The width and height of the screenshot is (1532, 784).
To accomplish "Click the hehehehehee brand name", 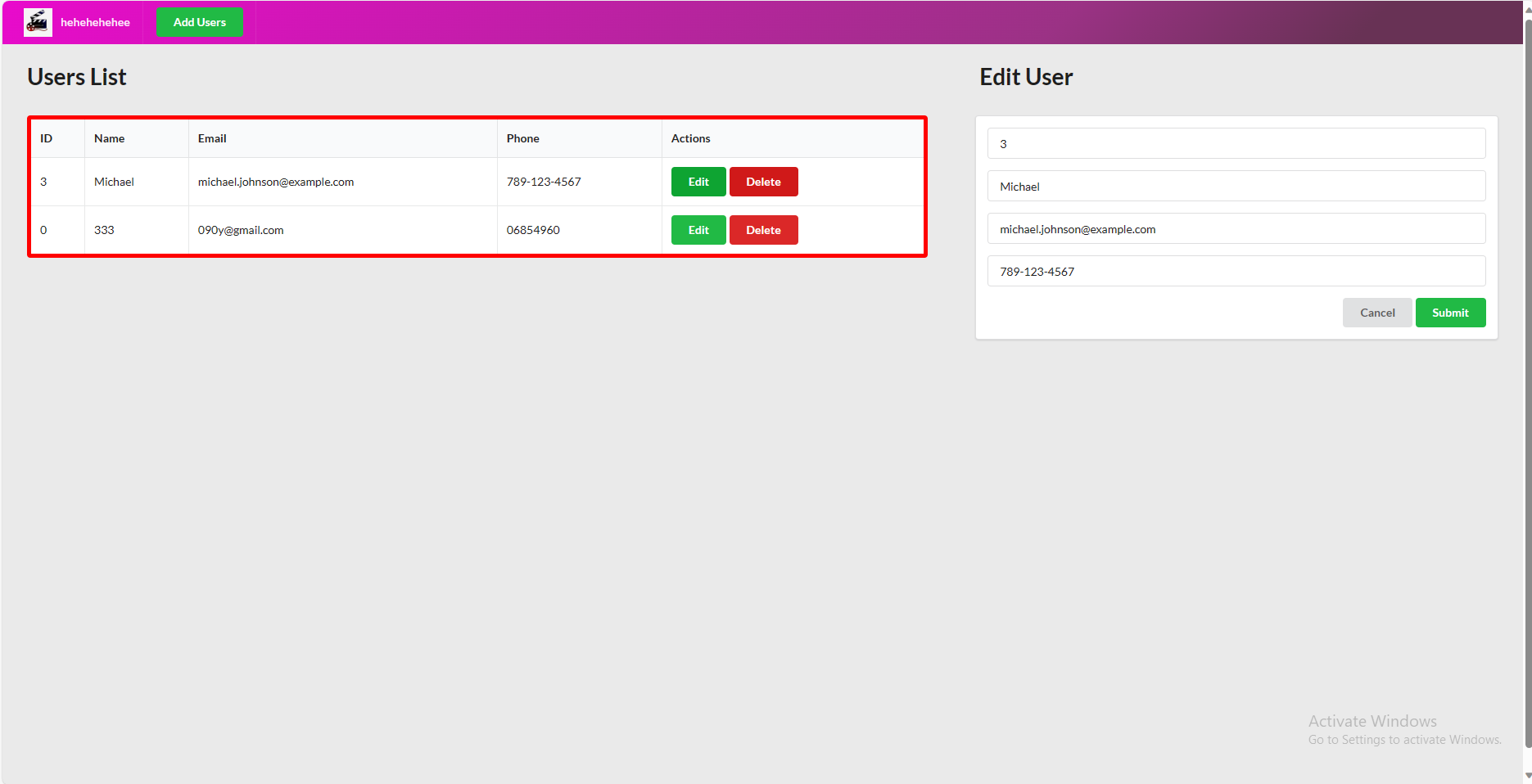I will click(95, 22).
